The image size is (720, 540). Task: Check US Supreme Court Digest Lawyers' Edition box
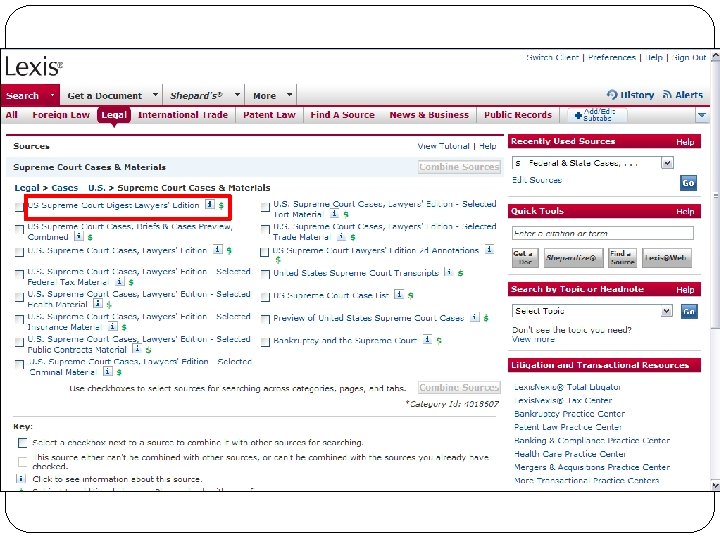19,207
